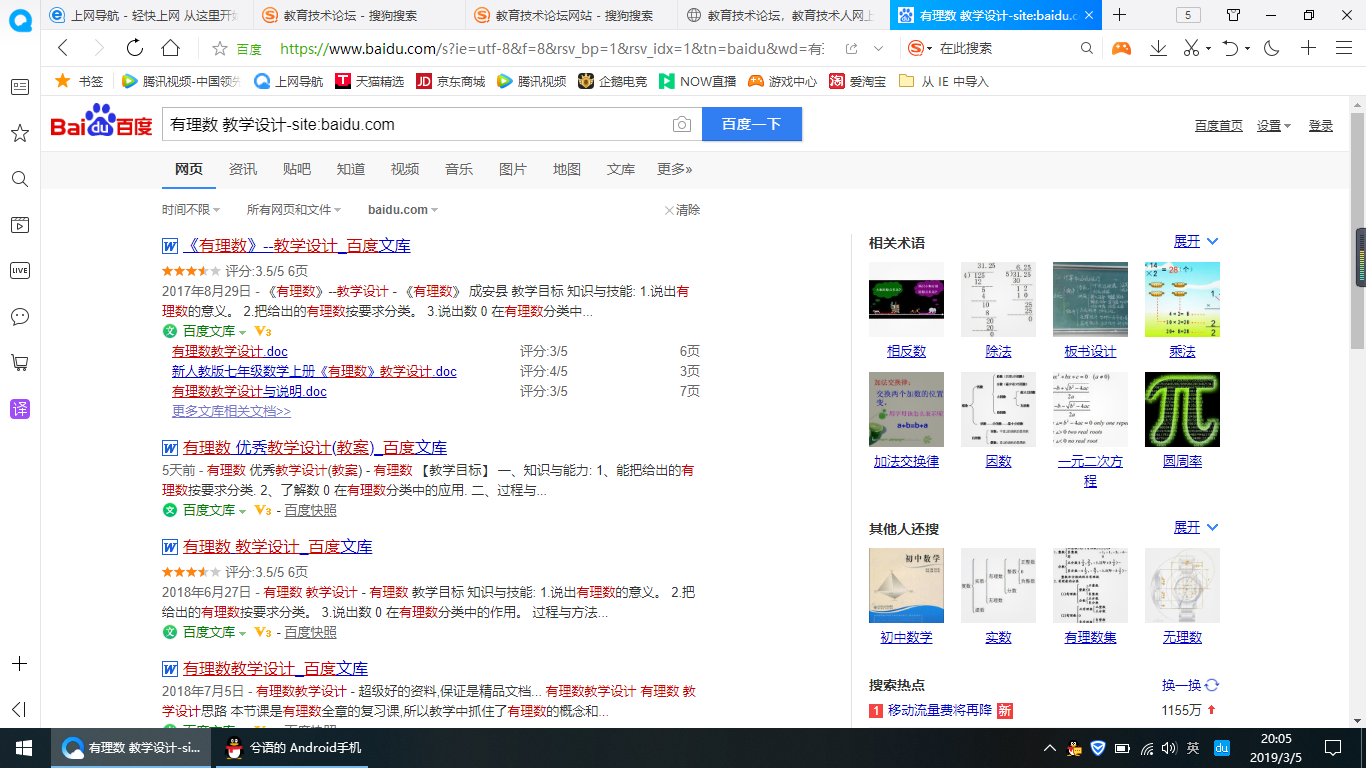
Task: Refresh hot searches with 换一换
Action: (x=1190, y=685)
